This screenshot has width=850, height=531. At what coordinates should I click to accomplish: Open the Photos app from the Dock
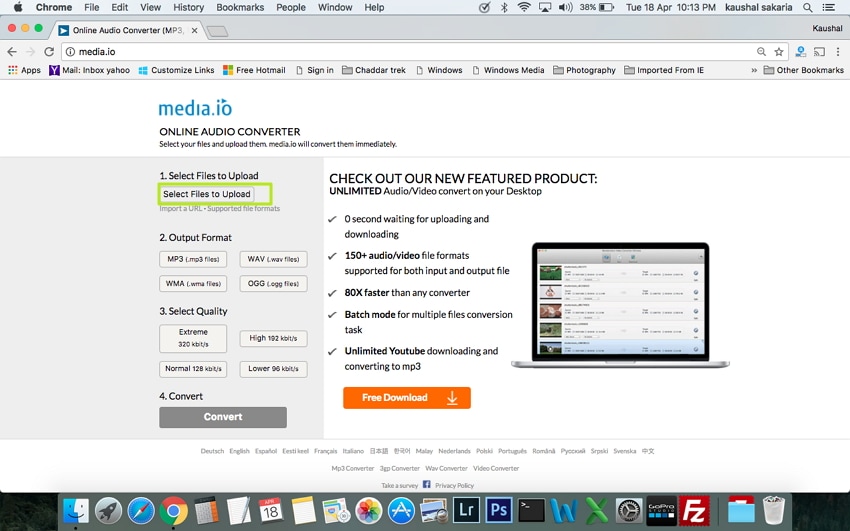tap(369, 511)
